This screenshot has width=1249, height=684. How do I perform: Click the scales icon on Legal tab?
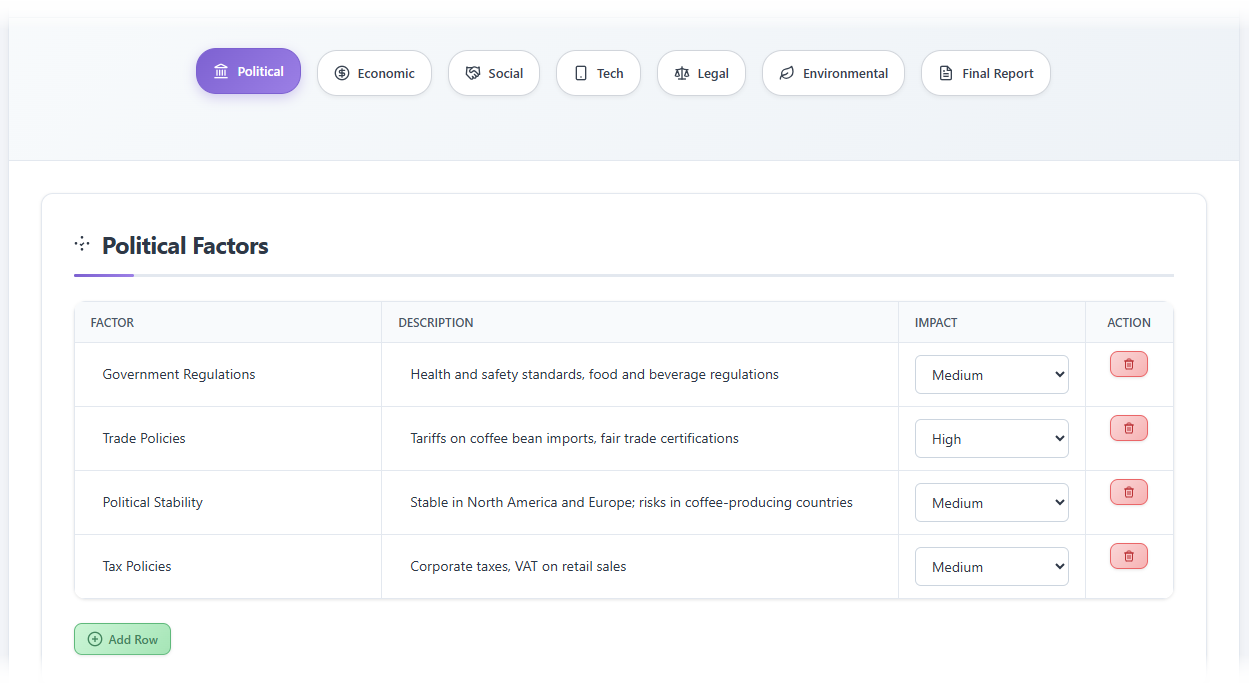tap(682, 73)
